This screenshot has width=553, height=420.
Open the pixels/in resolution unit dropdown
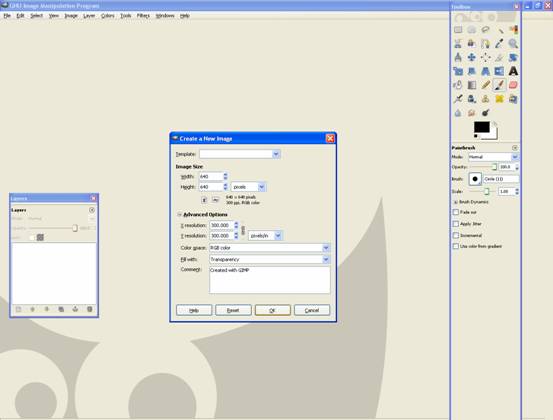(265, 236)
